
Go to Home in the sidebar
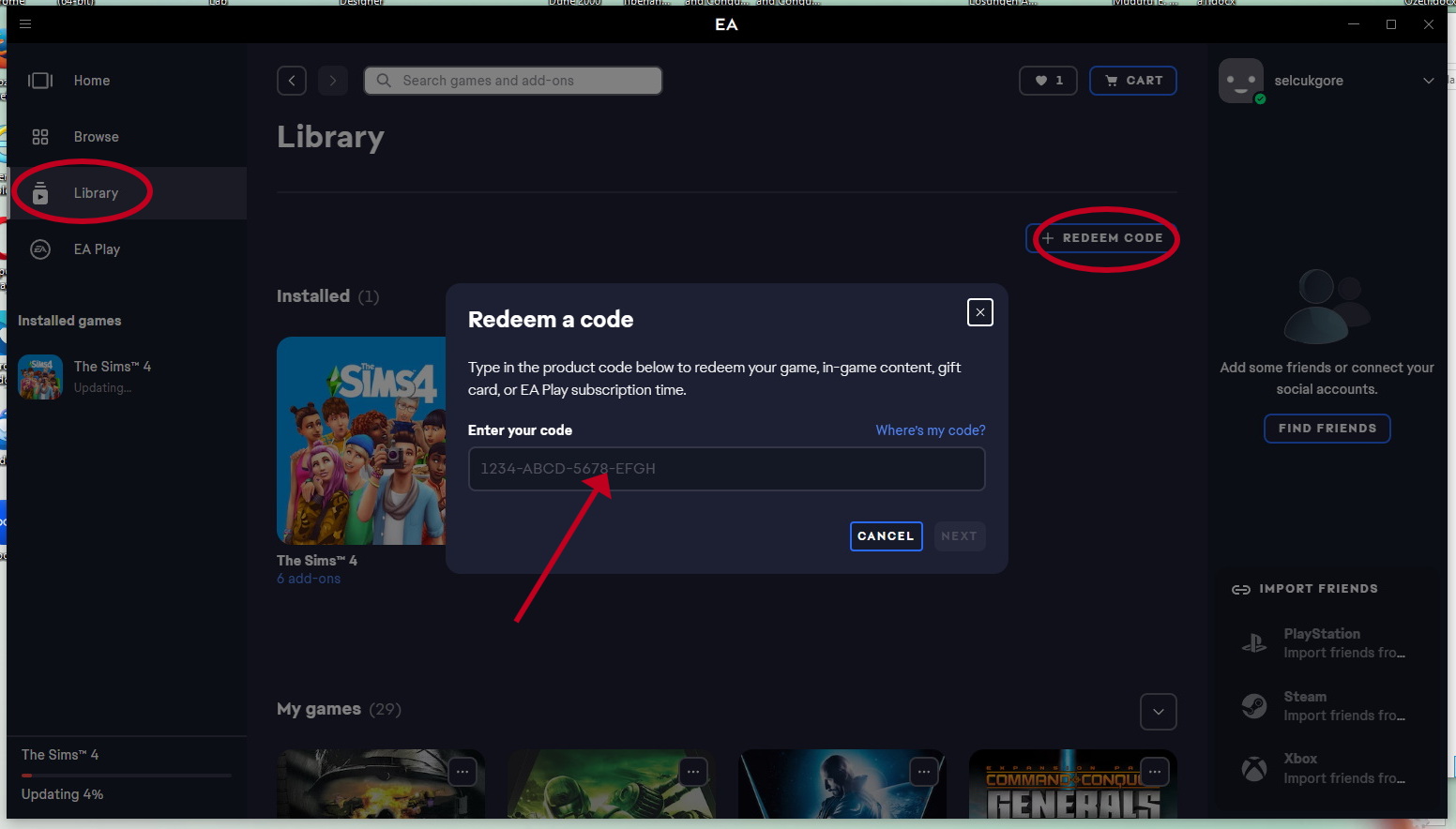pos(127,81)
